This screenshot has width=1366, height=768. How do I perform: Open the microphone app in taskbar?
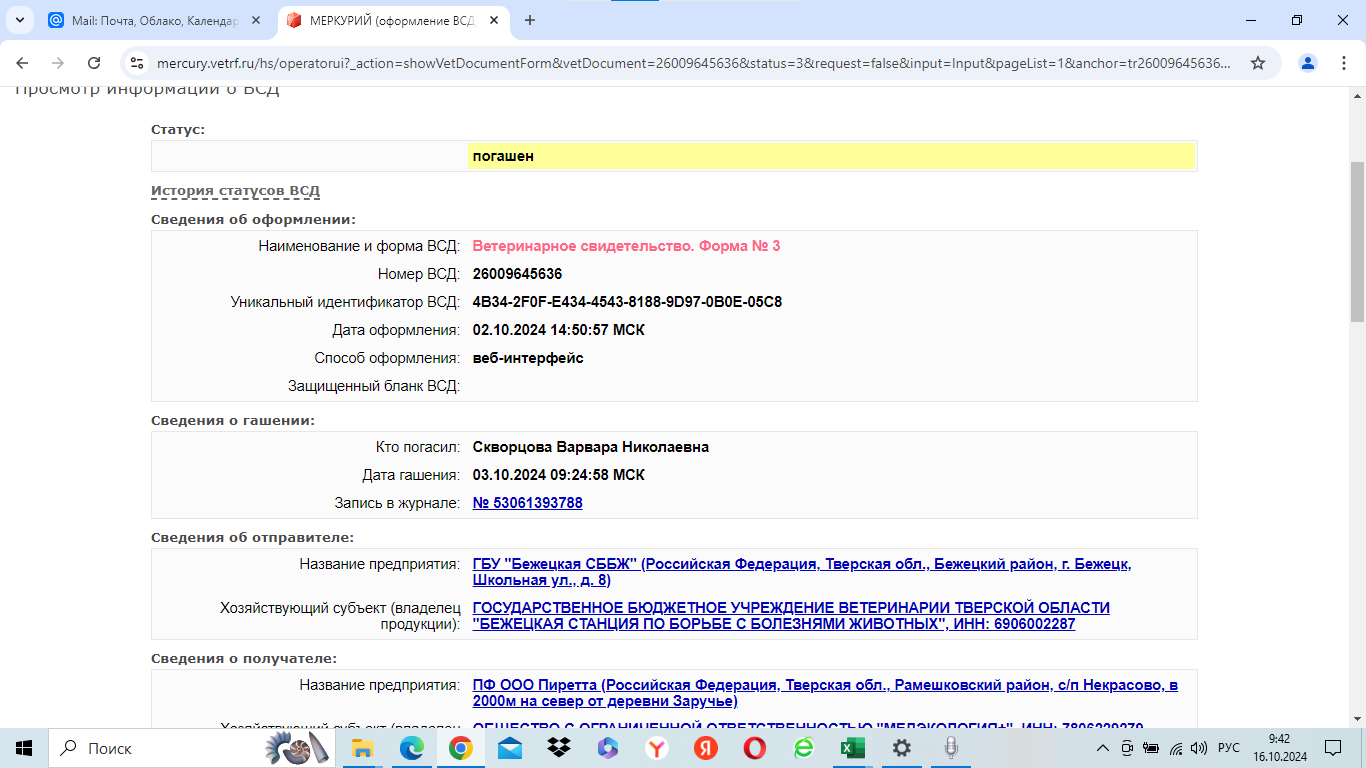(951, 748)
